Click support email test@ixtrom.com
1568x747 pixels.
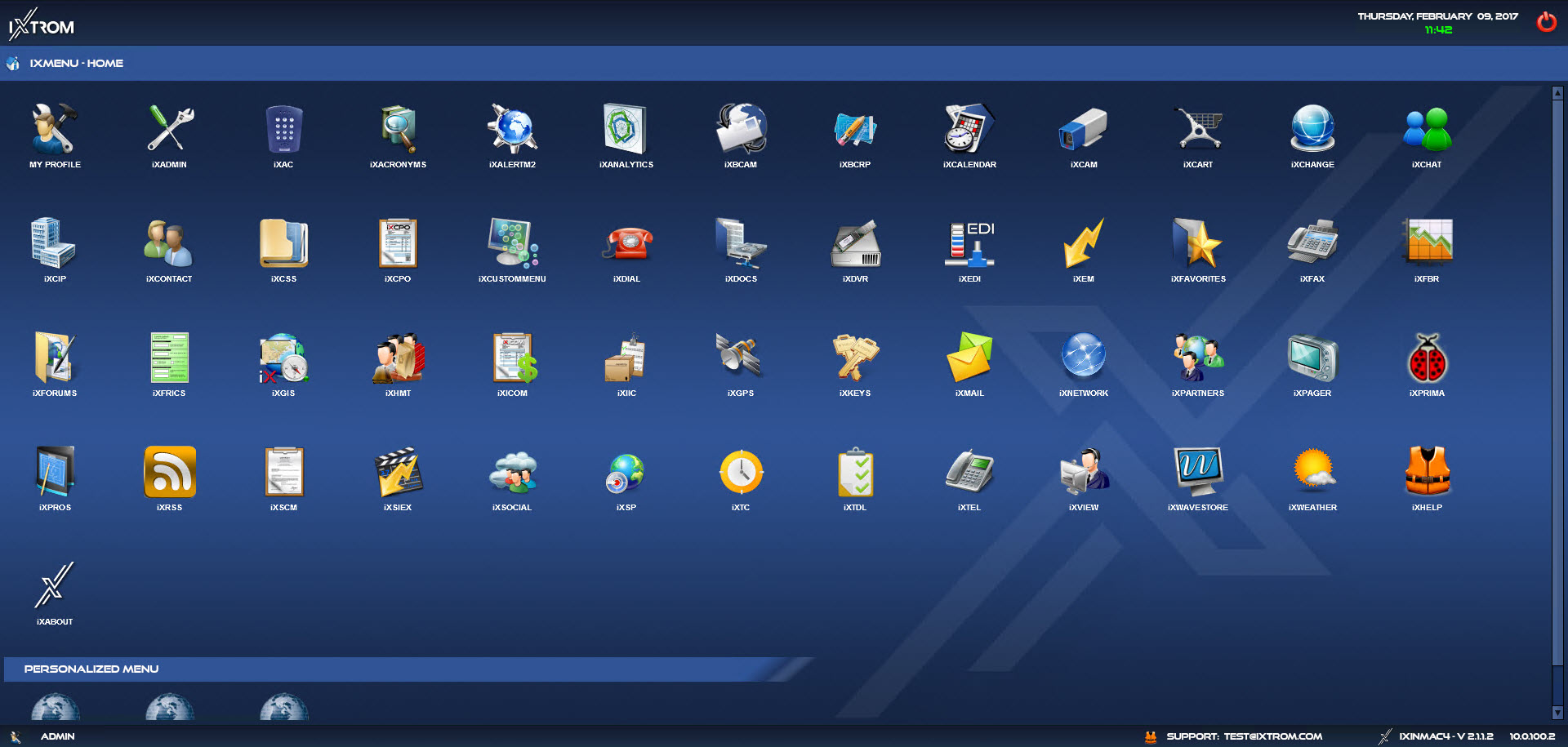pyautogui.click(x=1272, y=736)
